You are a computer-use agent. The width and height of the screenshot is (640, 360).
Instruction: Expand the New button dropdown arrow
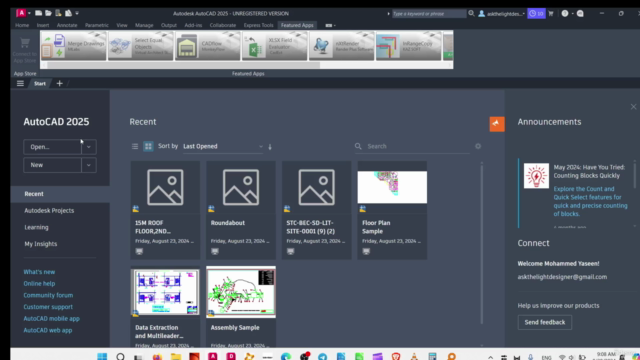click(x=89, y=165)
